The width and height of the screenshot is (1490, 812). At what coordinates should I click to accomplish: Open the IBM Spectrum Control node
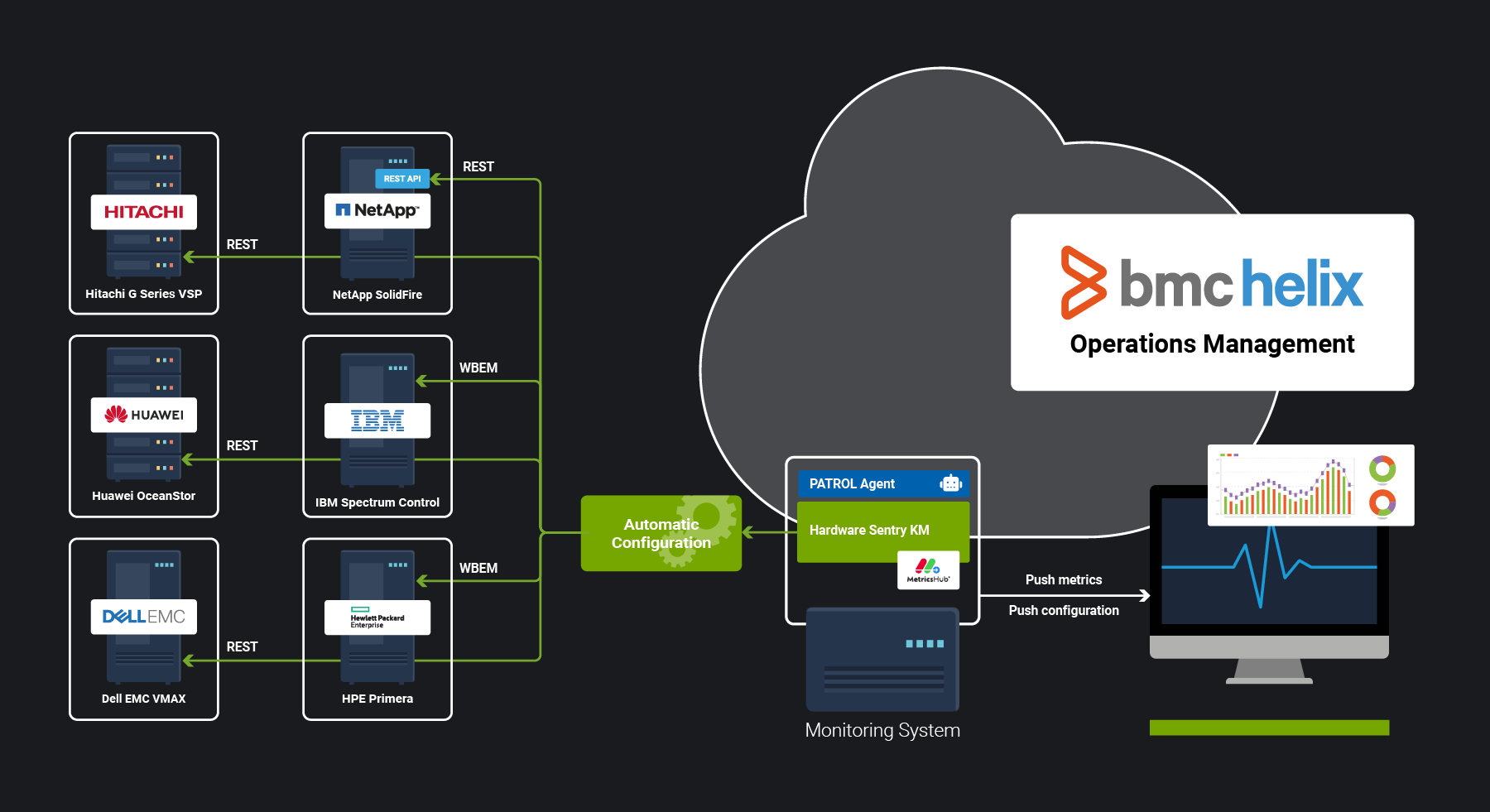377,422
